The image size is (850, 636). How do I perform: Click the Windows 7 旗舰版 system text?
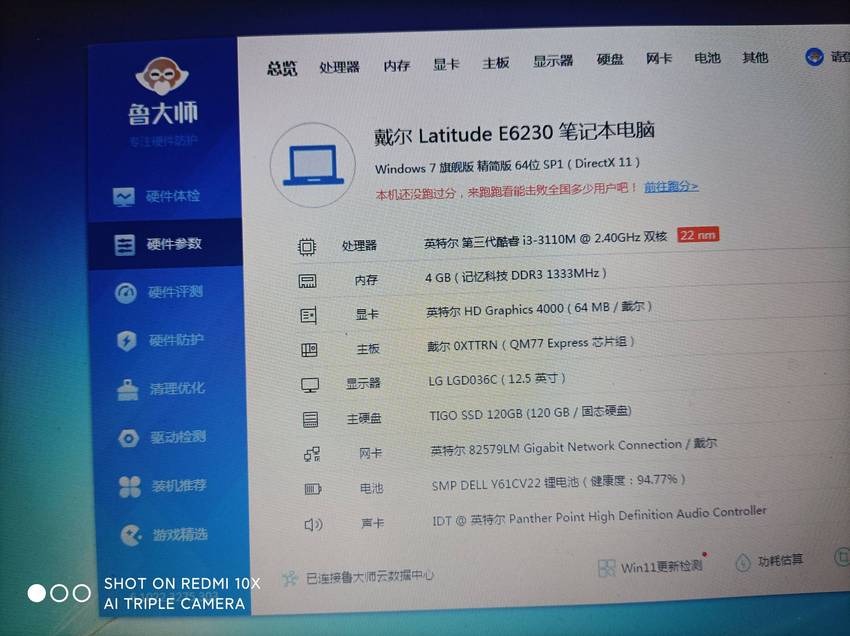pyautogui.click(x=507, y=165)
